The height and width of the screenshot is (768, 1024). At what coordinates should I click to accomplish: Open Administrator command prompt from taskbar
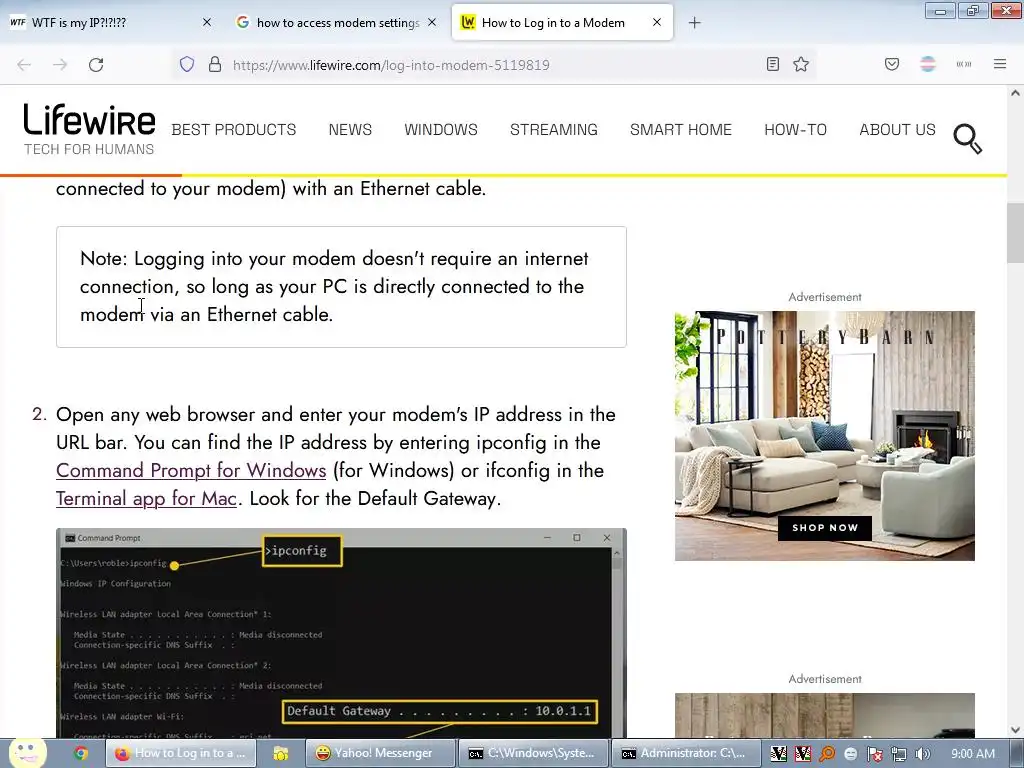tap(686, 754)
